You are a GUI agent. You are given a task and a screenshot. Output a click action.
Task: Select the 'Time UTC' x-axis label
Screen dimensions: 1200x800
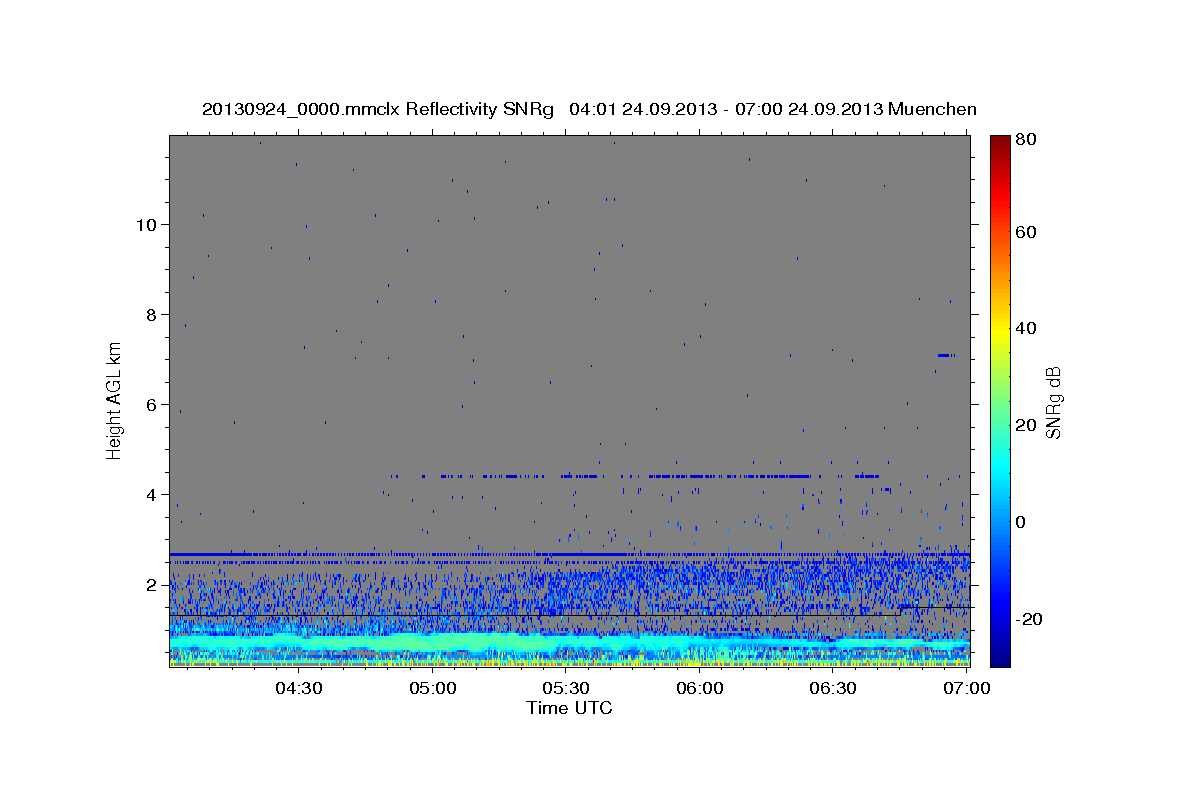tap(569, 708)
